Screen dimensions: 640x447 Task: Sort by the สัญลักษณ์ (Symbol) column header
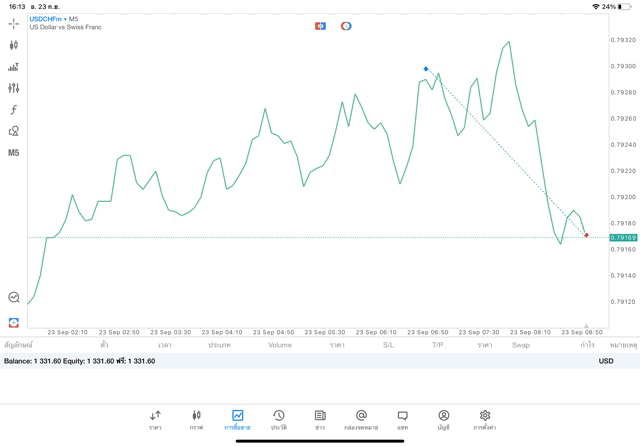[x=18, y=345]
